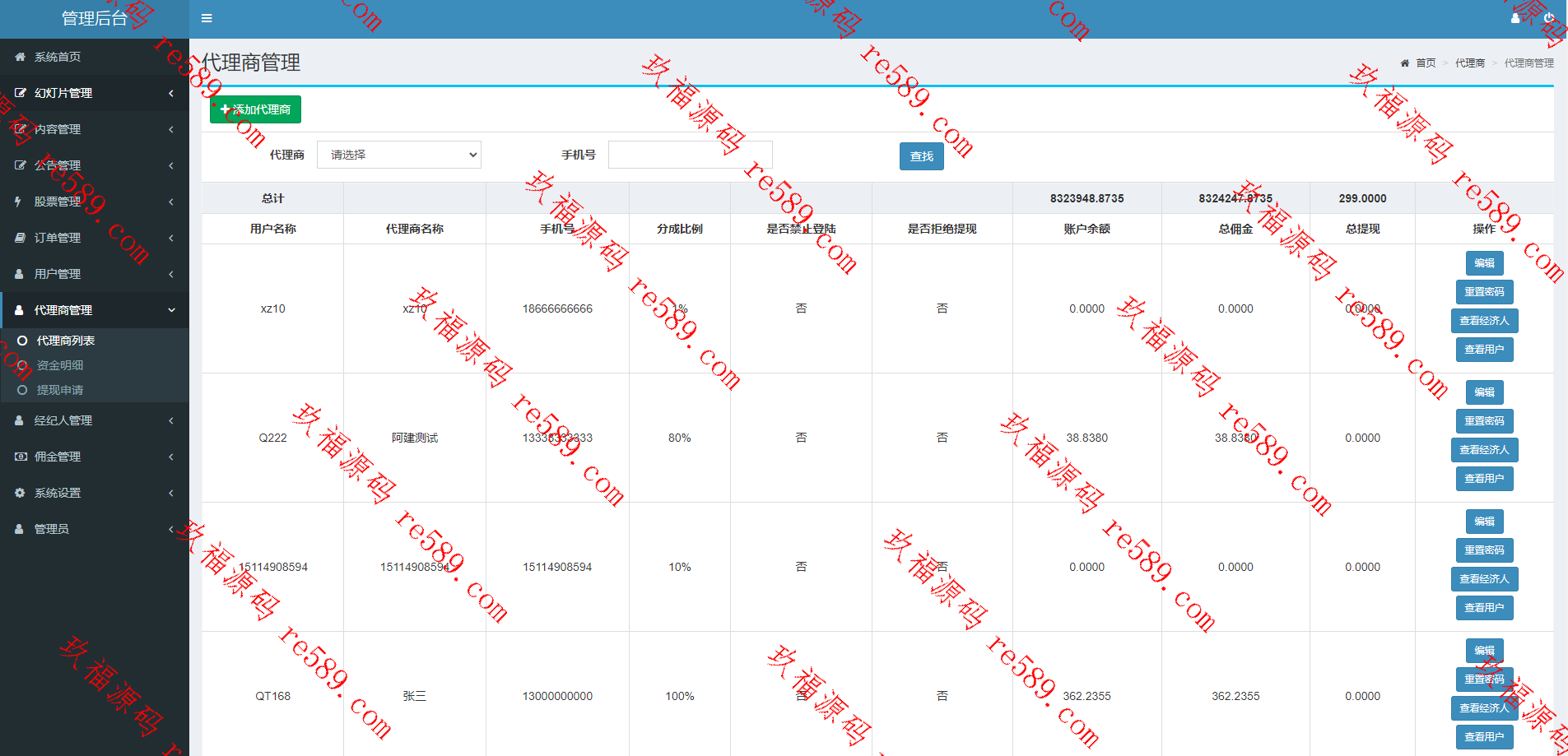Viewport: 1568px width, 756px height.
Task: Click phone cell 13000000000
Action: (557, 696)
